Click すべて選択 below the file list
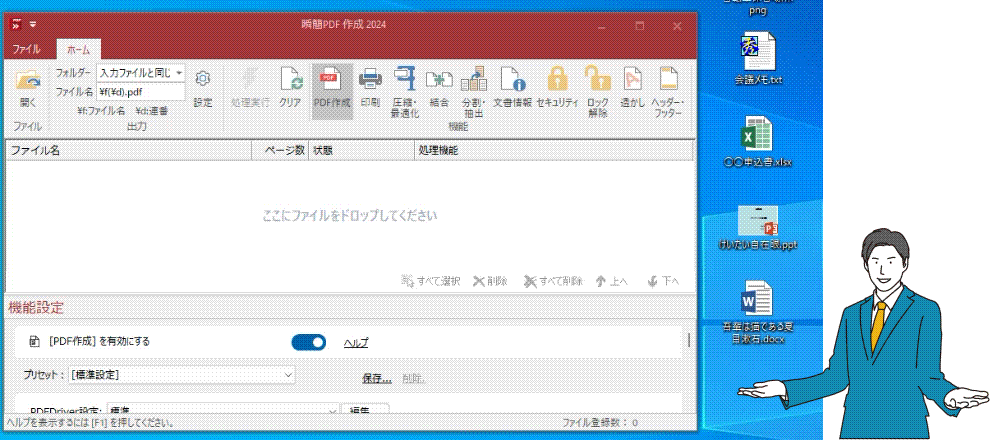 pyautogui.click(x=430, y=281)
